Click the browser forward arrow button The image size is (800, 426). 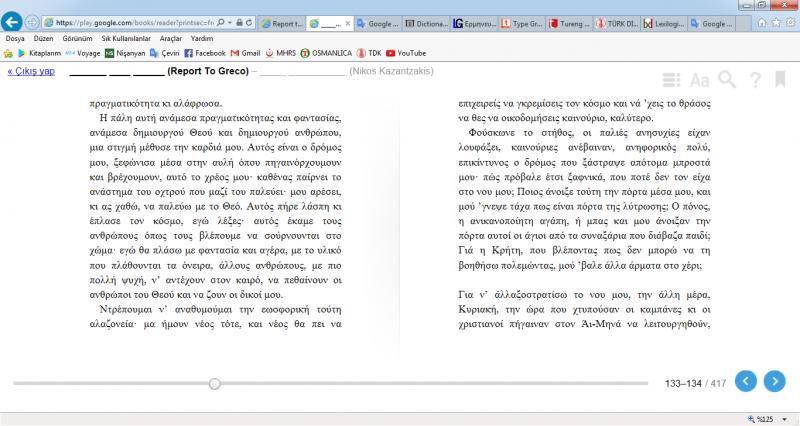click(32, 22)
